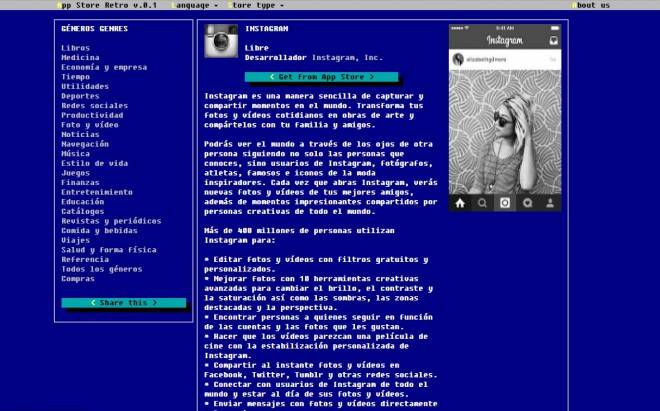Select the Navegación genre
Viewport: 660px width, 411px height.
point(85,144)
